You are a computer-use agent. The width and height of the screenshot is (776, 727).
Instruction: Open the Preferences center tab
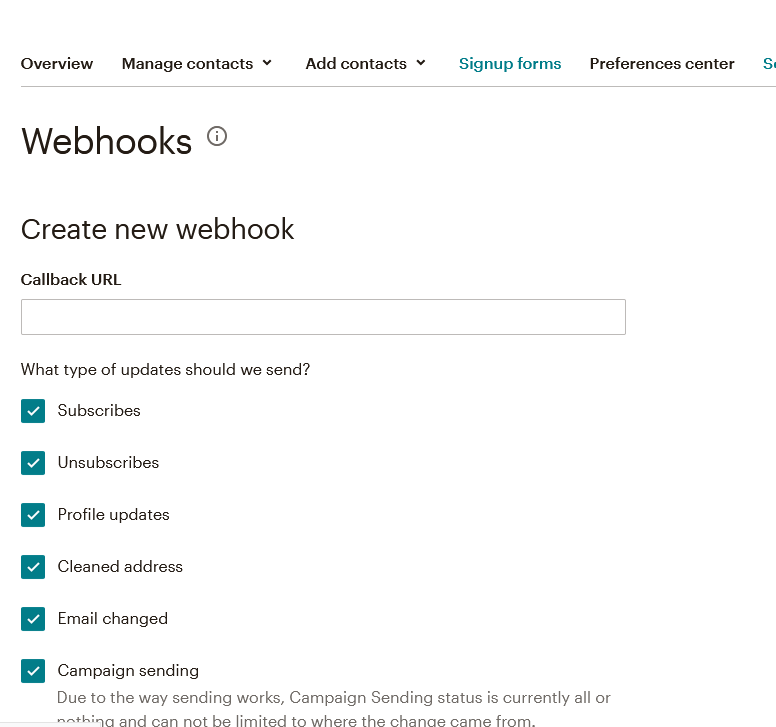click(x=662, y=64)
